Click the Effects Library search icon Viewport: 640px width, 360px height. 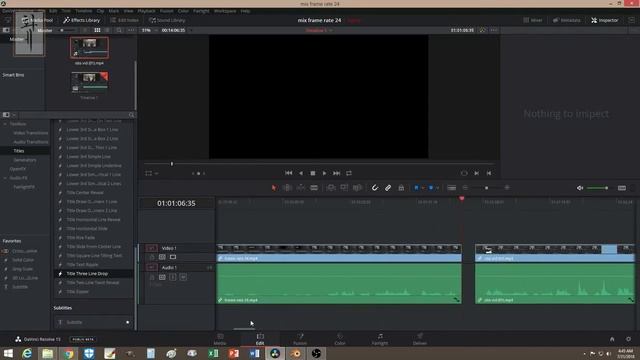pyautogui.click(x=131, y=115)
